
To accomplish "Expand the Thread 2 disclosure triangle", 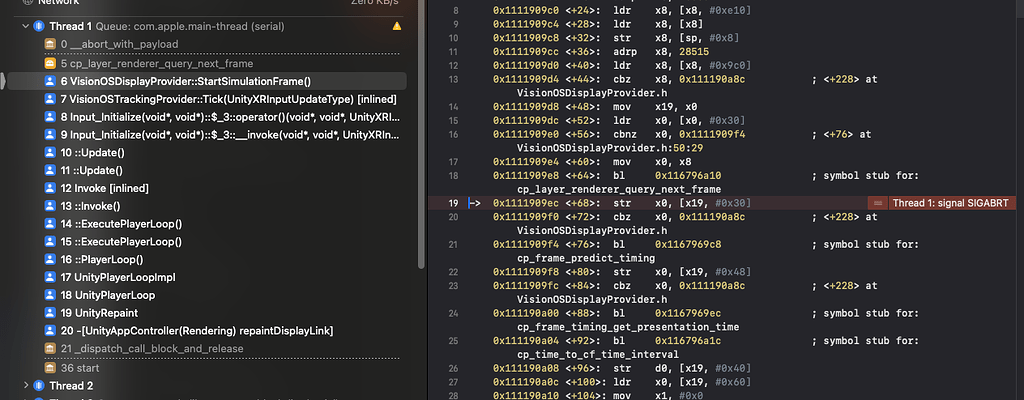I will click(x=25, y=386).
